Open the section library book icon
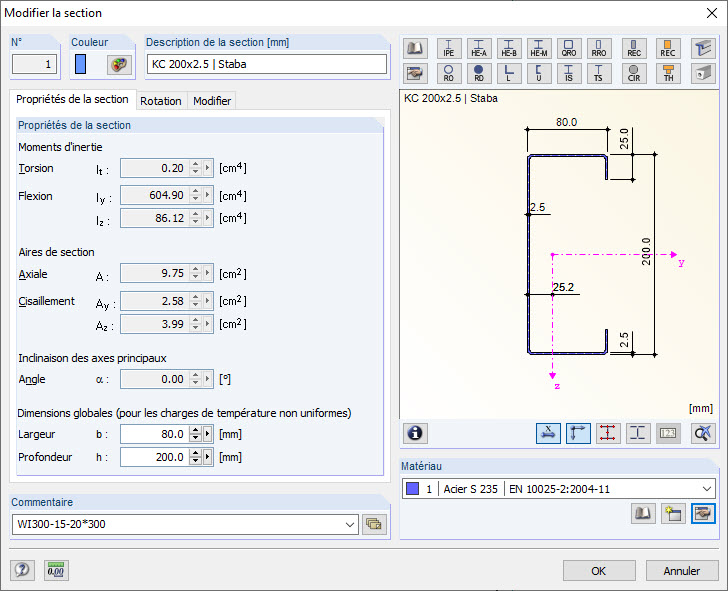Screen dimensions: 728x591 [x=415, y=48]
